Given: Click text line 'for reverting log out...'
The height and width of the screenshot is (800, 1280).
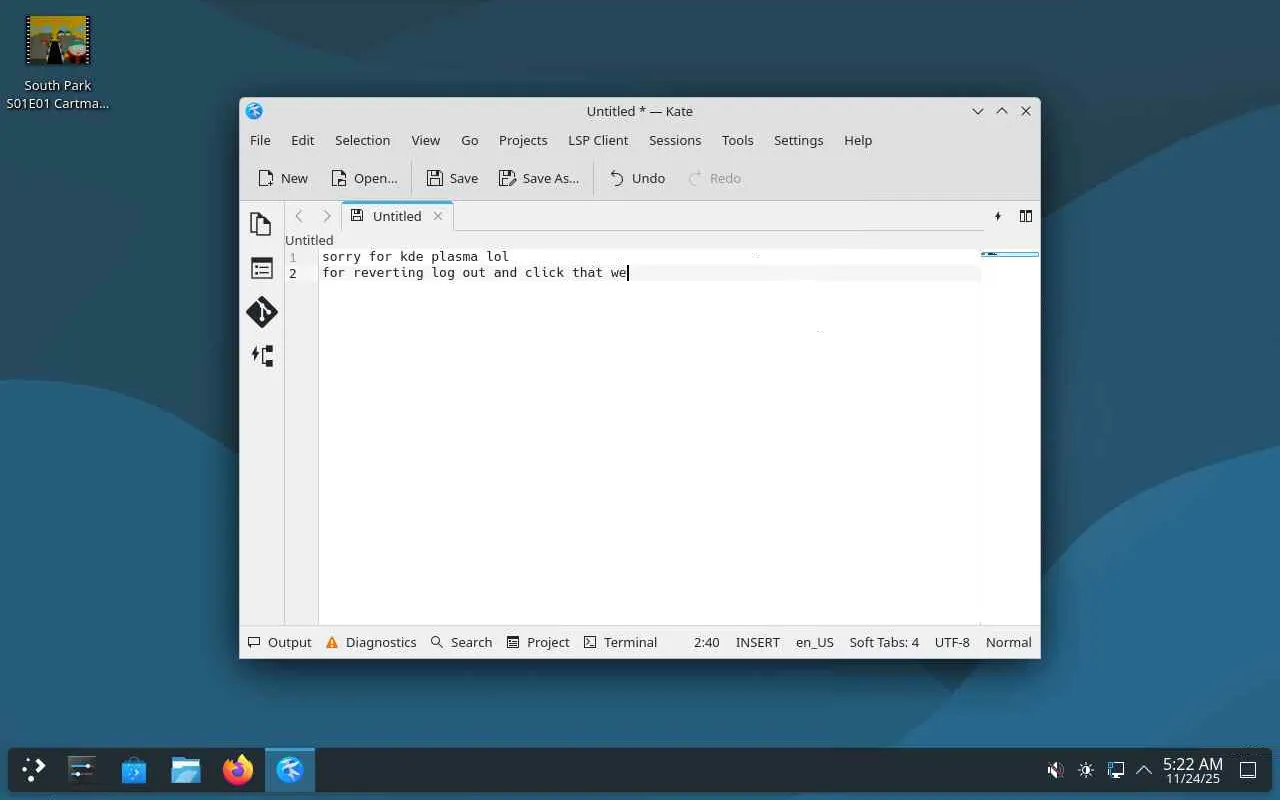Looking at the screenshot, I should pos(475,273).
